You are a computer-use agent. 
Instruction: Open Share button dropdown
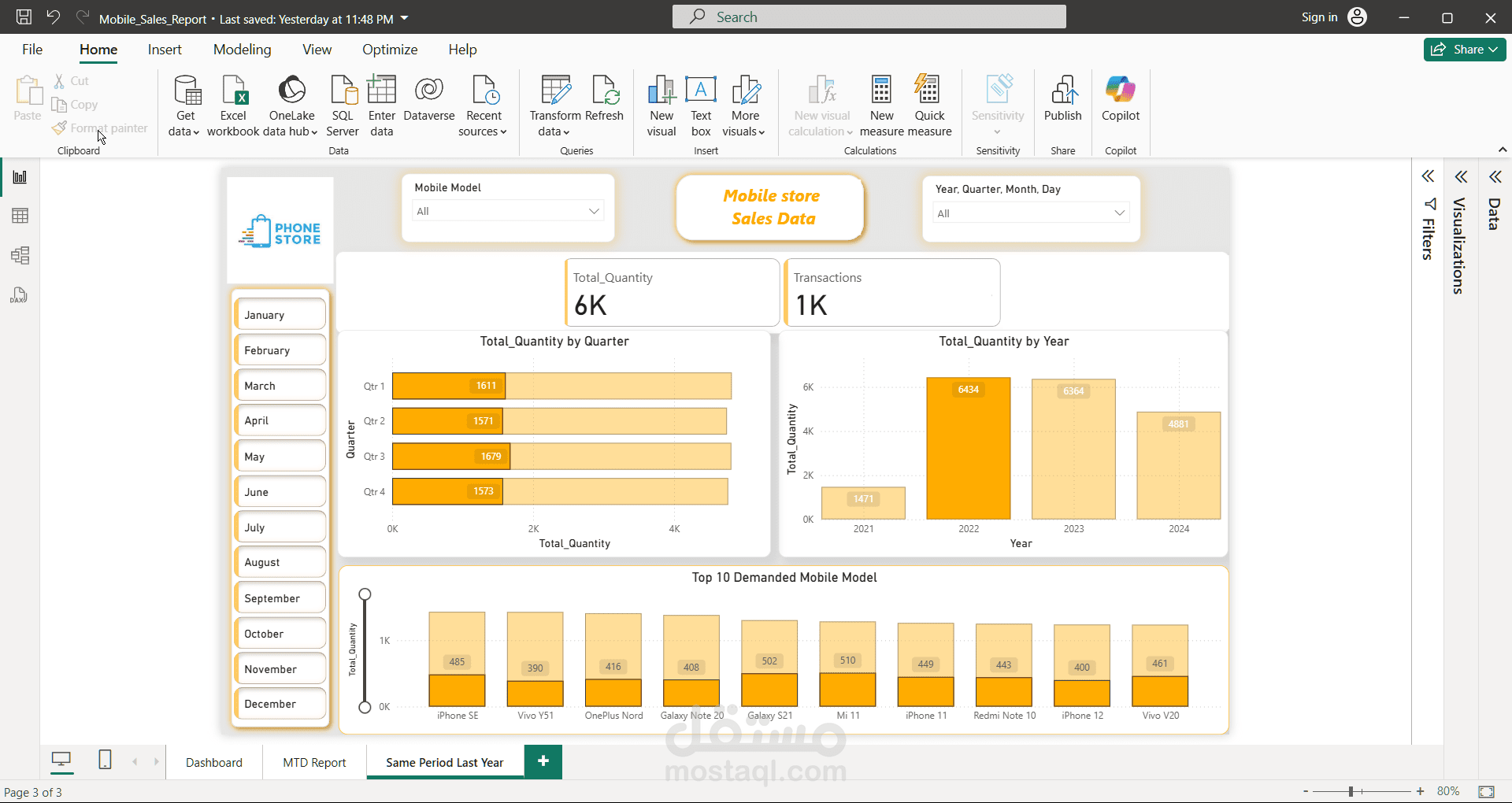[x=1465, y=49]
